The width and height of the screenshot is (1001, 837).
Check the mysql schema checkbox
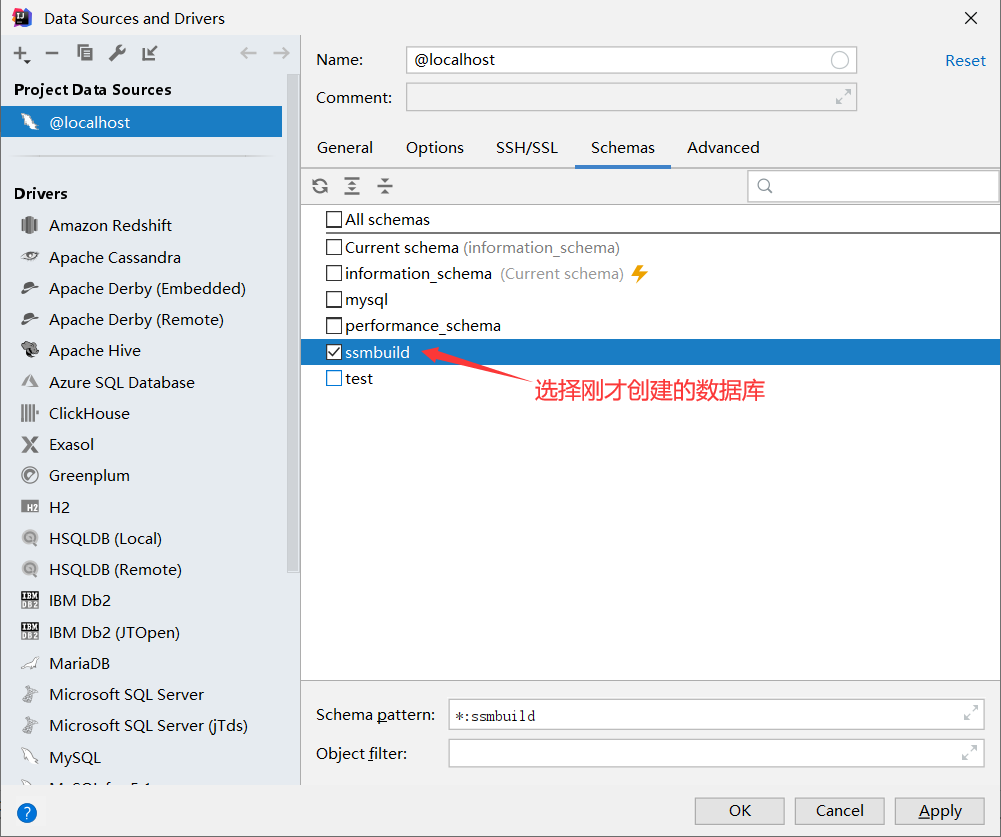pos(334,299)
